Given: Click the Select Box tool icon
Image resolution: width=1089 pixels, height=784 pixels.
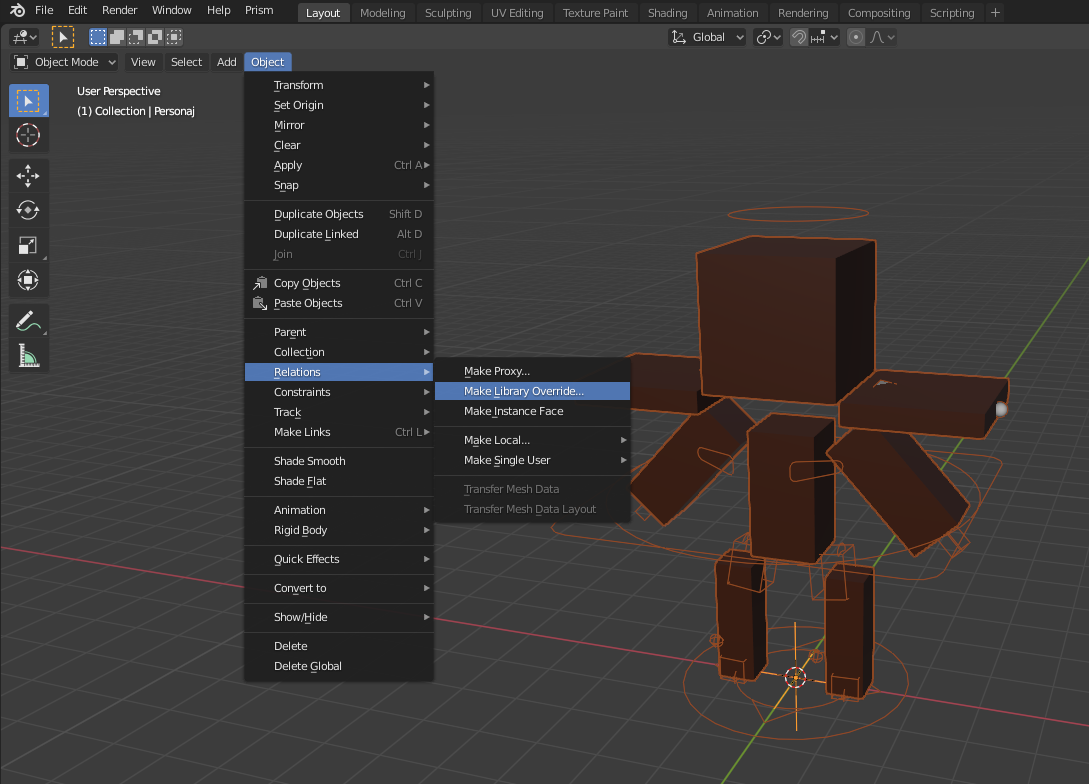Looking at the screenshot, I should 28,101.
